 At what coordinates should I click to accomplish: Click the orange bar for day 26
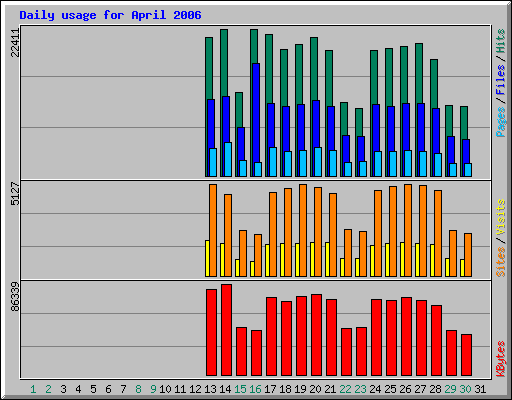408,230
